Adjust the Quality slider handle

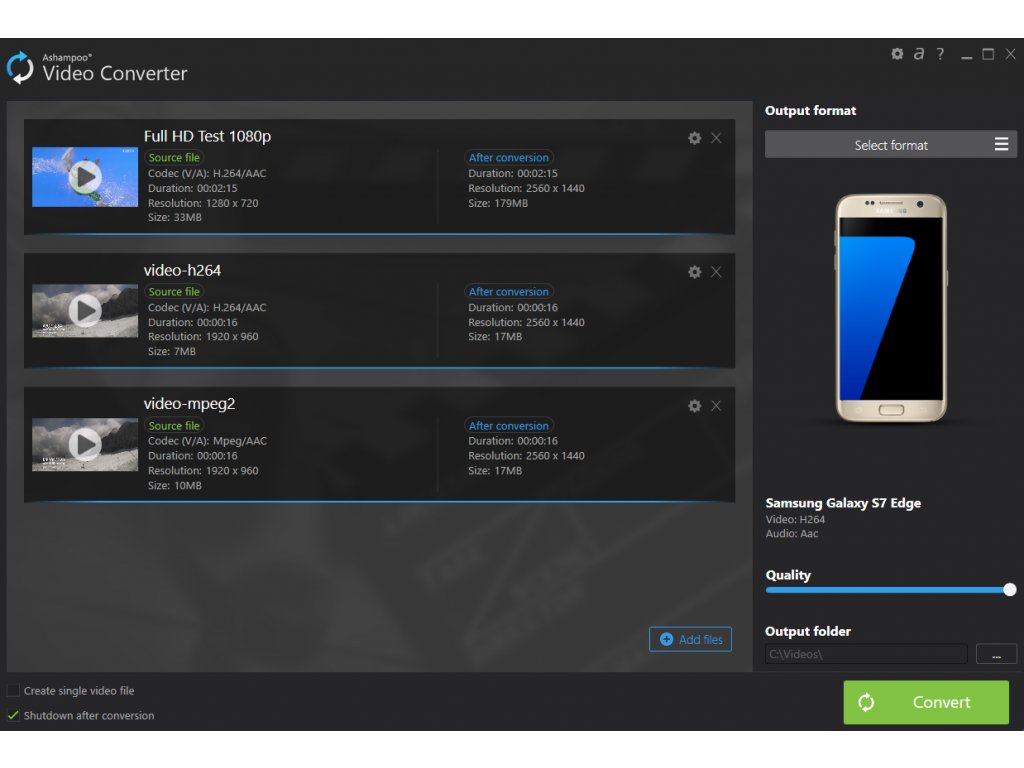point(1009,590)
